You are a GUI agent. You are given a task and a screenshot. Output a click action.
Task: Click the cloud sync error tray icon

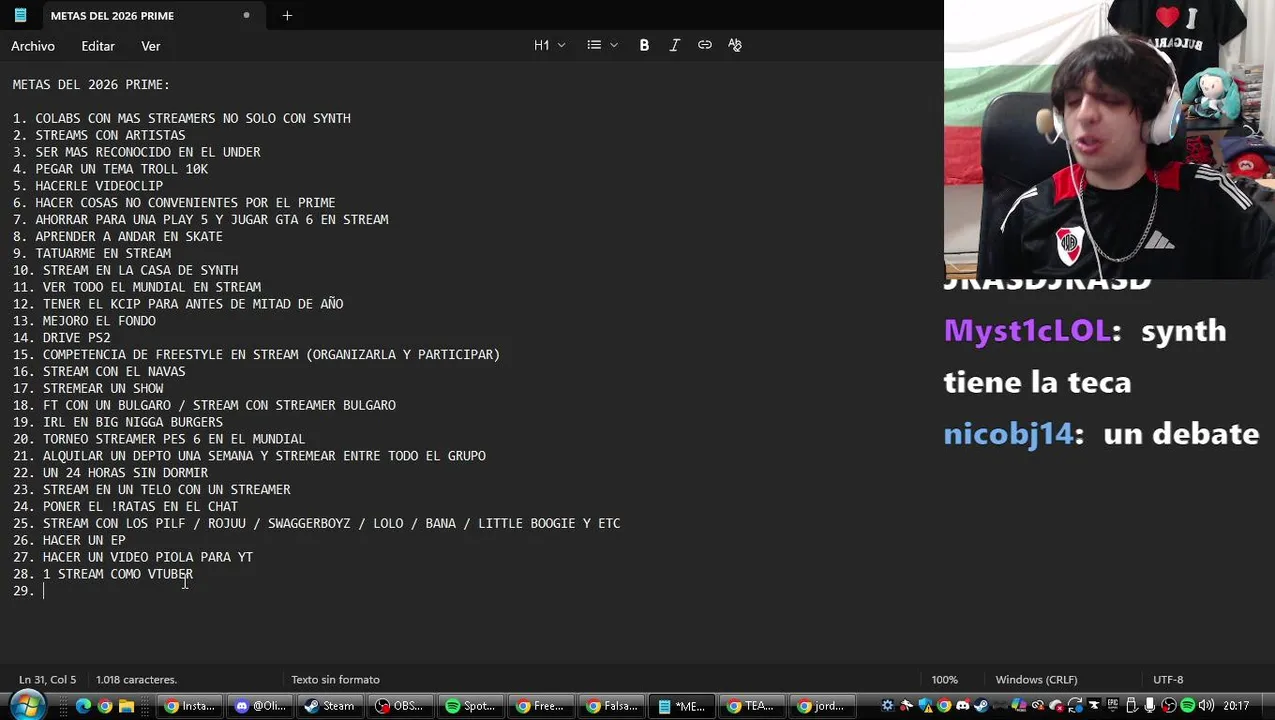[x=1056, y=705]
